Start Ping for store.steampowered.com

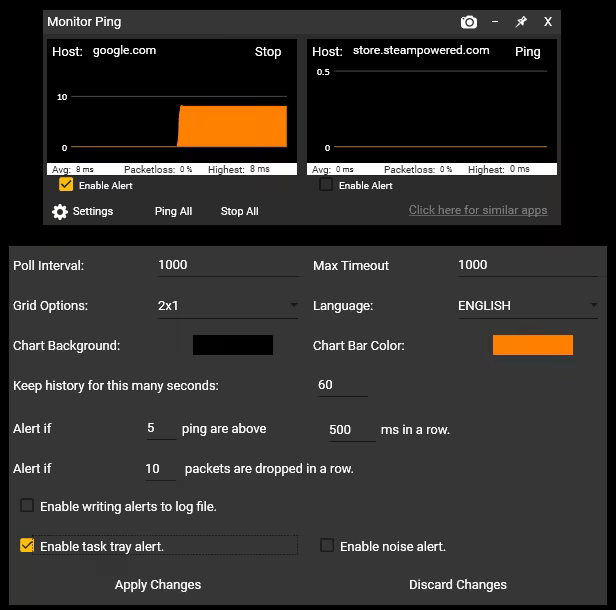(527, 52)
